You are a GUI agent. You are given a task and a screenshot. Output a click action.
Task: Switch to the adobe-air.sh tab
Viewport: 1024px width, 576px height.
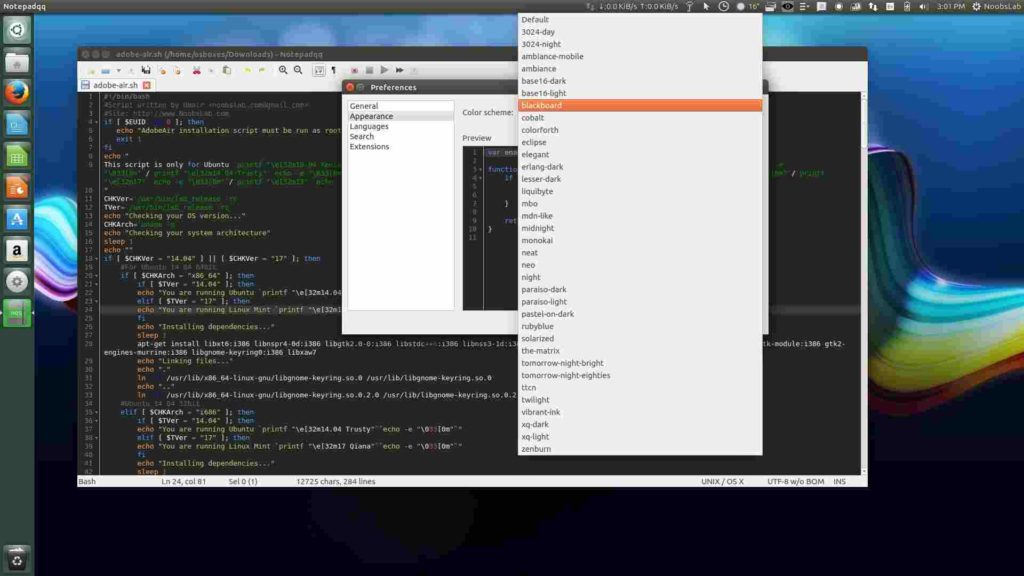click(113, 85)
